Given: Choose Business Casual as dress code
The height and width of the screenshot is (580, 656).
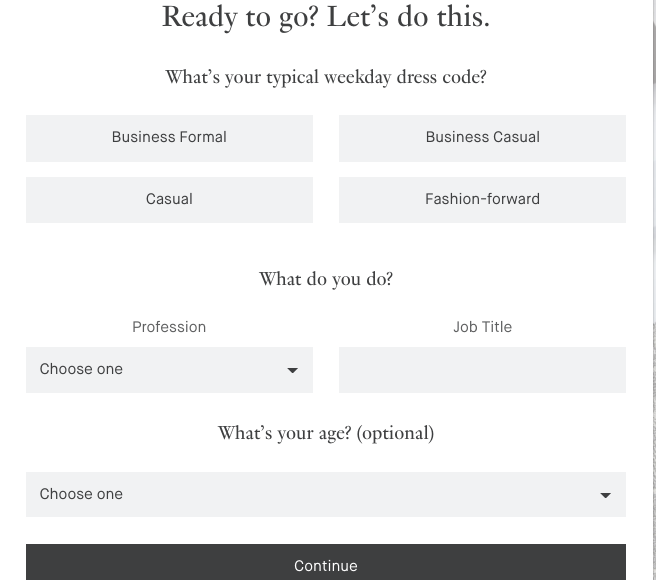Looking at the screenshot, I should (482, 138).
